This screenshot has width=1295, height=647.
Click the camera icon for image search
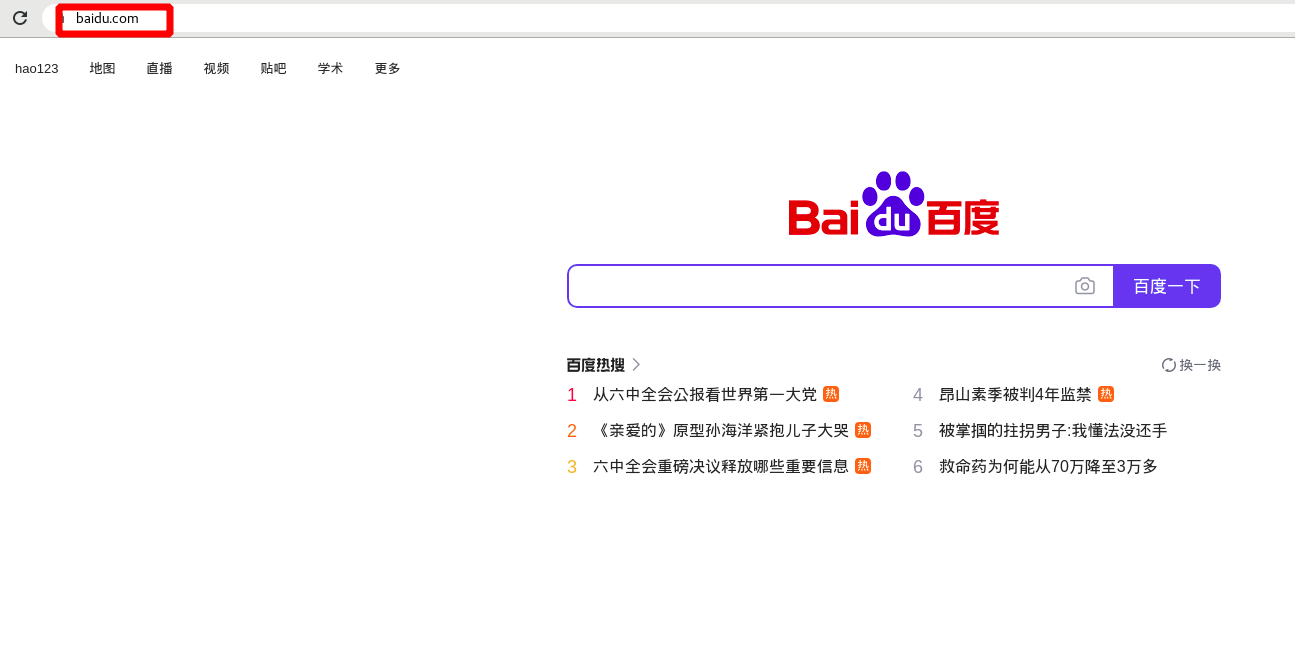pos(1085,286)
